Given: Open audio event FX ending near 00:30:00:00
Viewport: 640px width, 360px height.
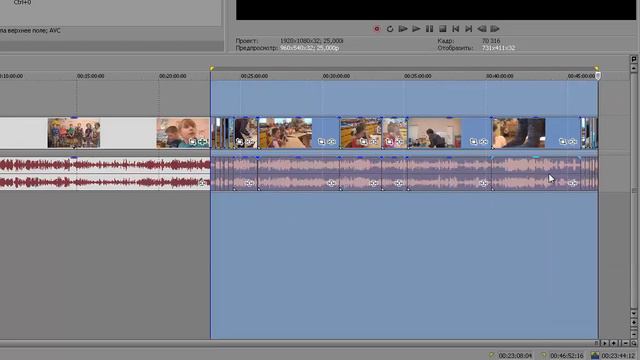Looking at the screenshot, I should tap(331, 183).
